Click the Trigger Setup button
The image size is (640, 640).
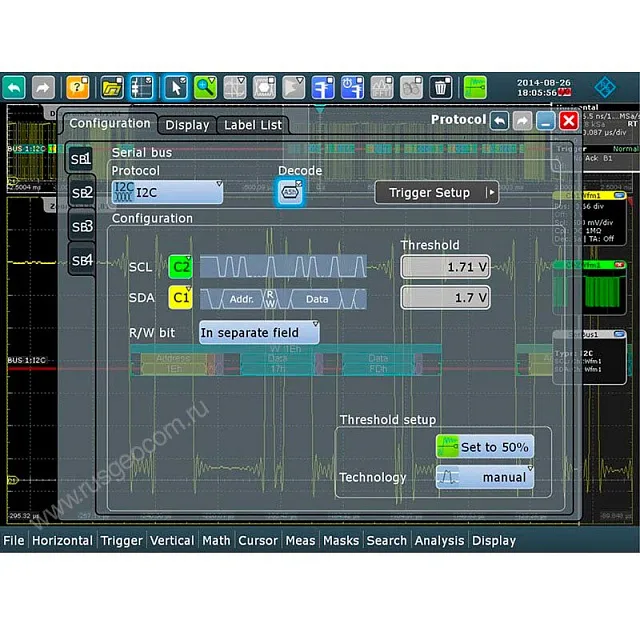click(x=436, y=192)
